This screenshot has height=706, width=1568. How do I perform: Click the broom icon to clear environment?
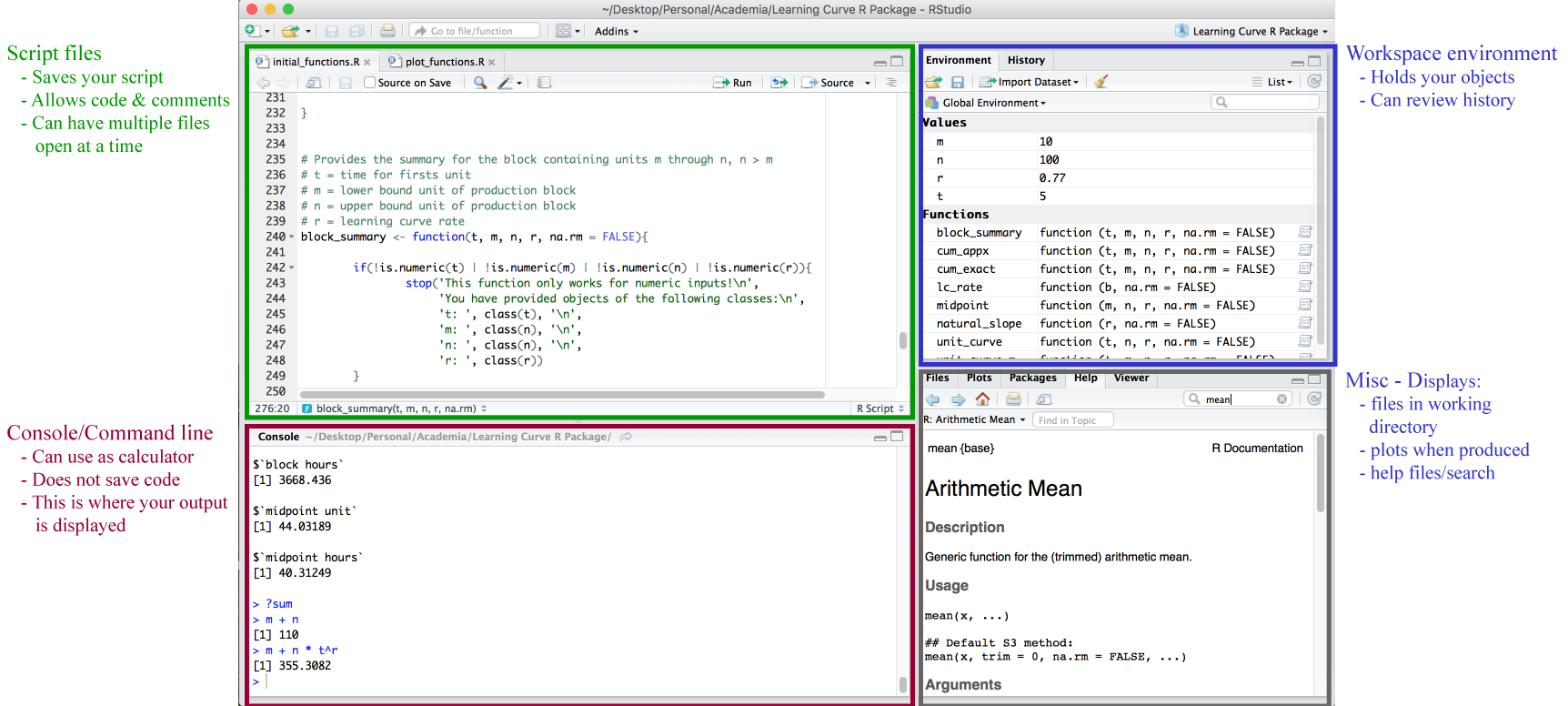point(1101,82)
